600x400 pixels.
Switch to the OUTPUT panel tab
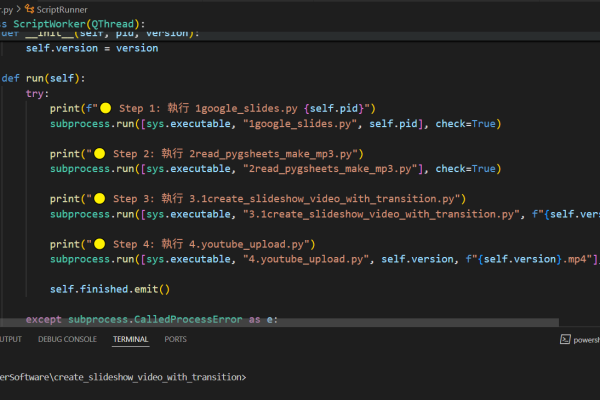[x=8, y=339]
